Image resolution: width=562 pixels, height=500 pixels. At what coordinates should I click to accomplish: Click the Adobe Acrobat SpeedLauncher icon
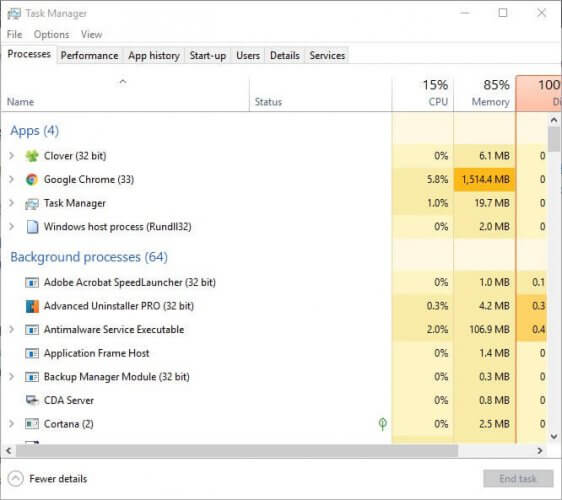pyautogui.click(x=32, y=282)
